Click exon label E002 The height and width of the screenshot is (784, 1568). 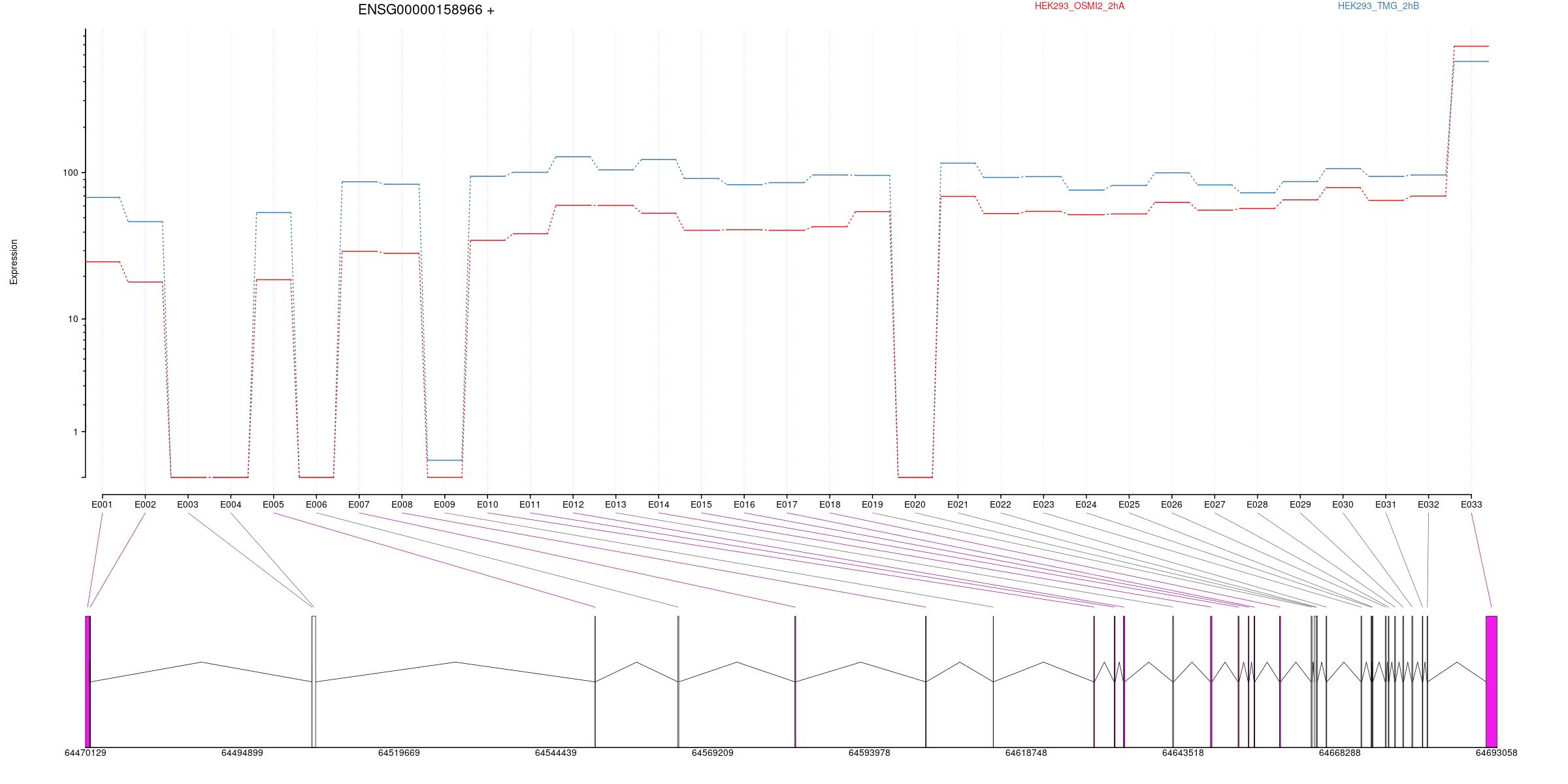click(x=145, y=504)
